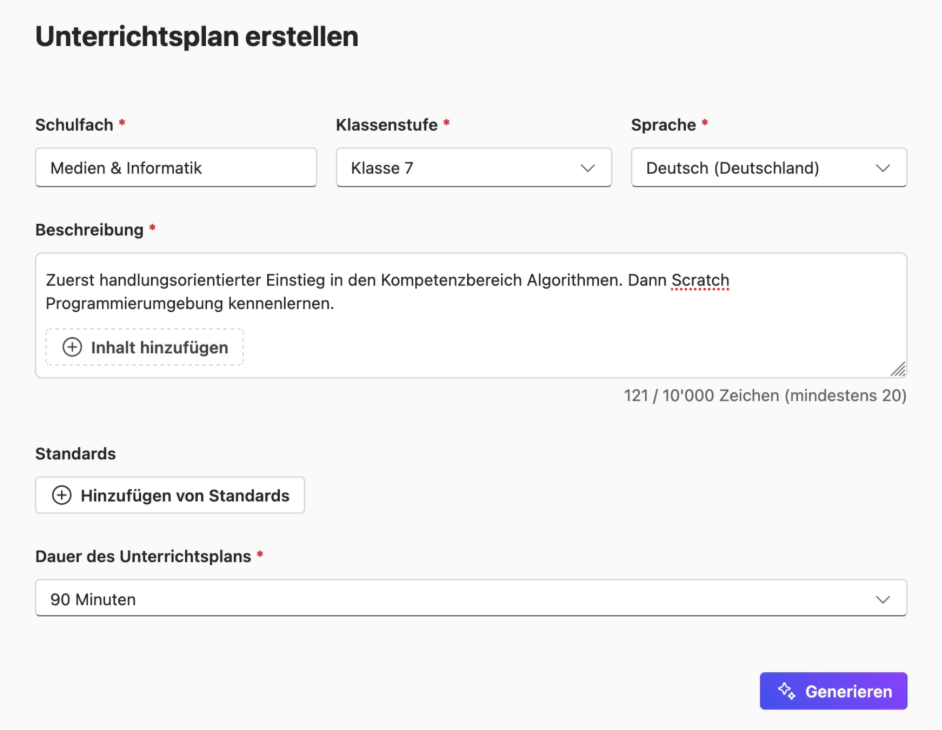Click the 121 / 10'000 Zeichen counter text
Viewport: 942px width, 730px height.
(765, 396)
